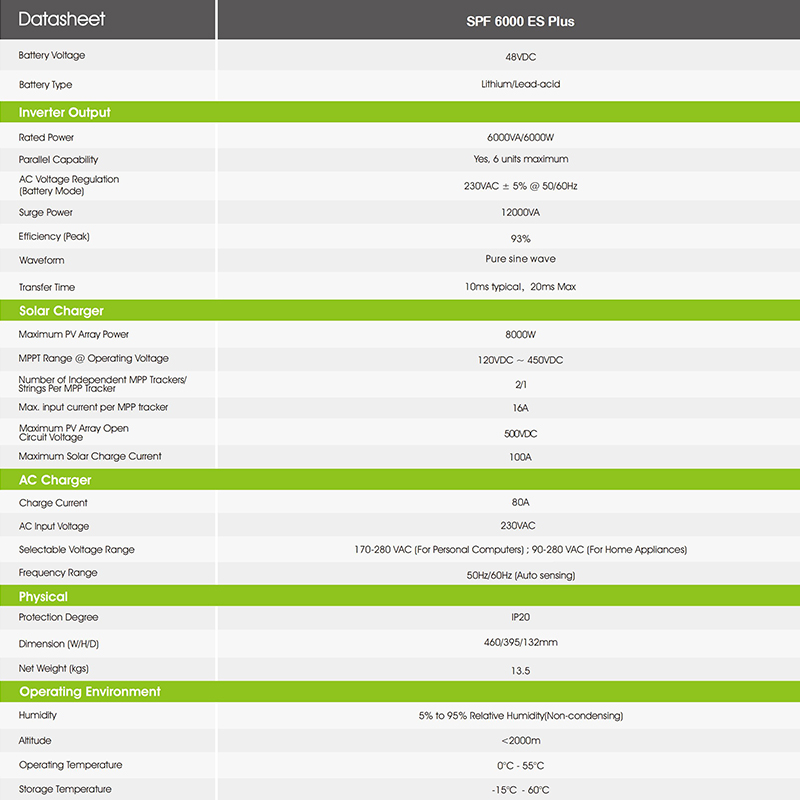800x800 pixels.
Task: Select the '230VAC ± 5% @ 50/60Hz' value
Action: 520,186
